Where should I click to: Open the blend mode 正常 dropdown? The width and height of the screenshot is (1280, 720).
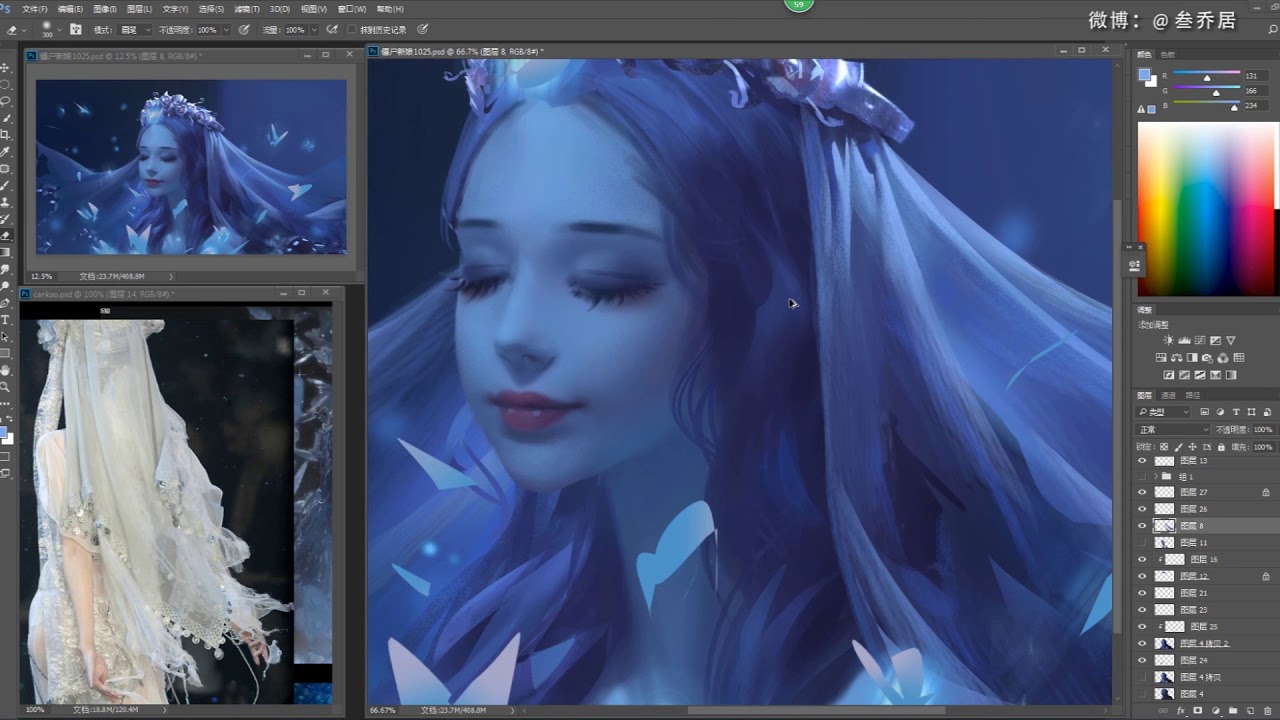pyautogui.click(x=1173, y=430)
